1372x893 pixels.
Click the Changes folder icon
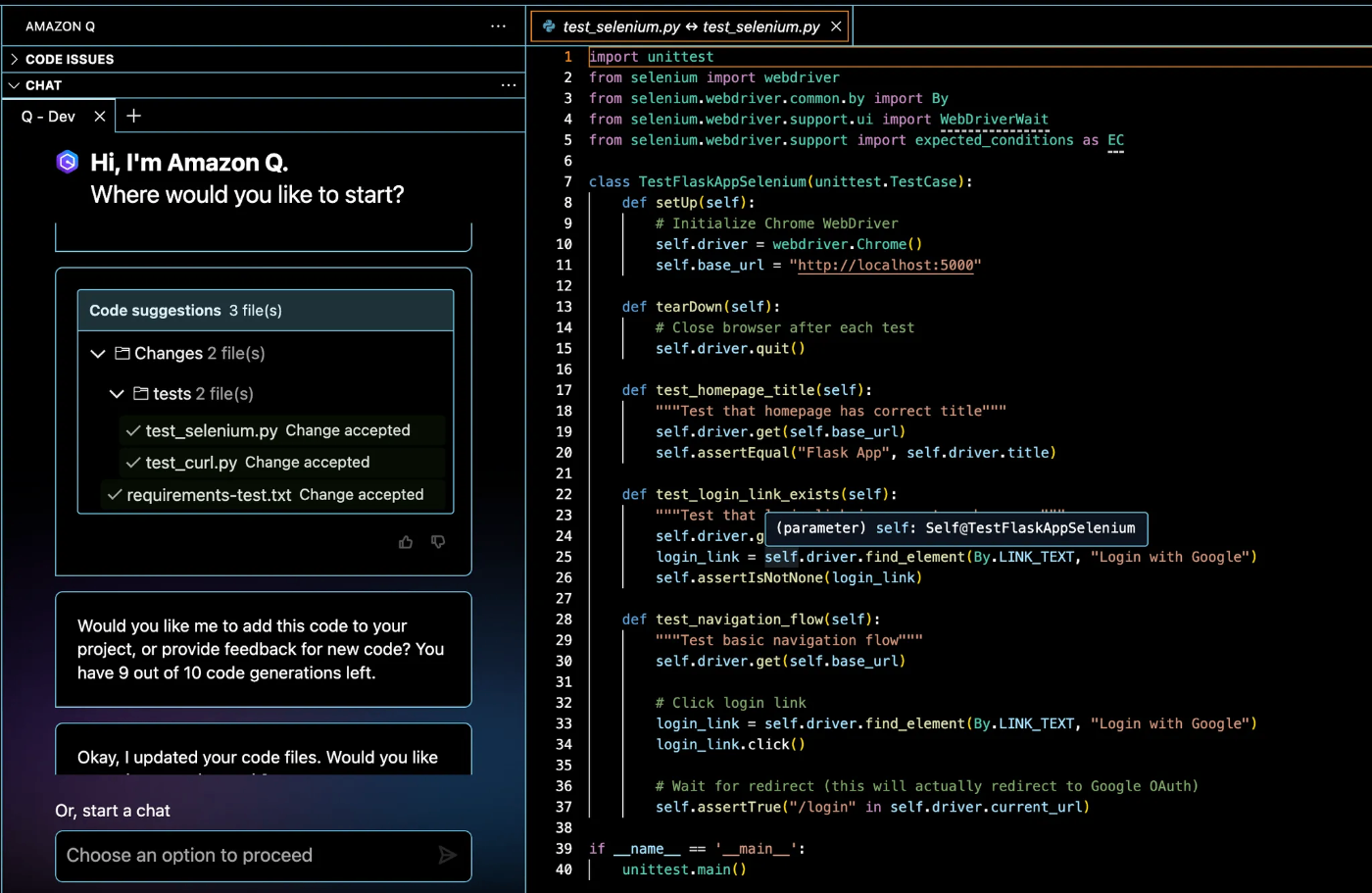click(x=122, y=353)
